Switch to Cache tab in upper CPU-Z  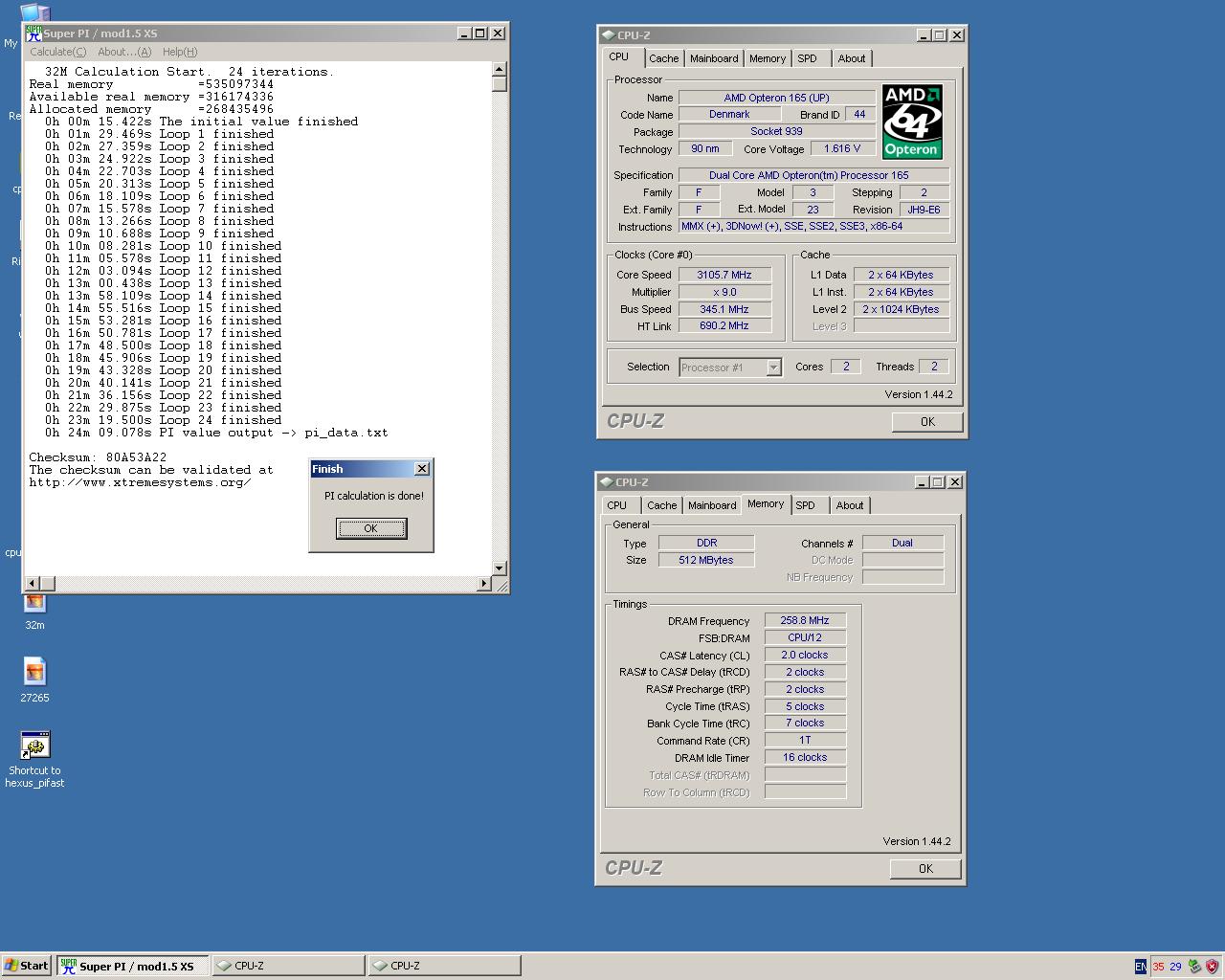pos(663,58)
